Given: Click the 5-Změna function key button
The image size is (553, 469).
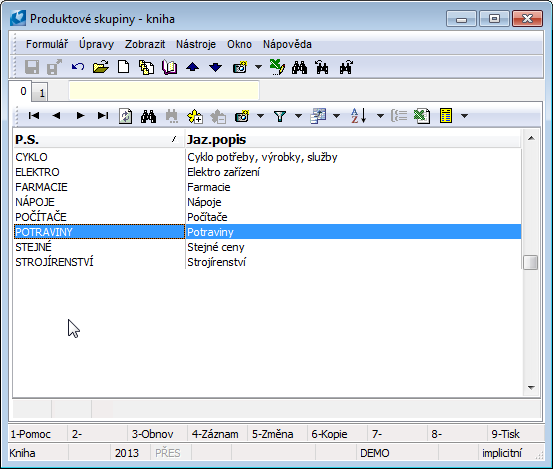Looking at the screenshot, I should [x=277, y=434].
